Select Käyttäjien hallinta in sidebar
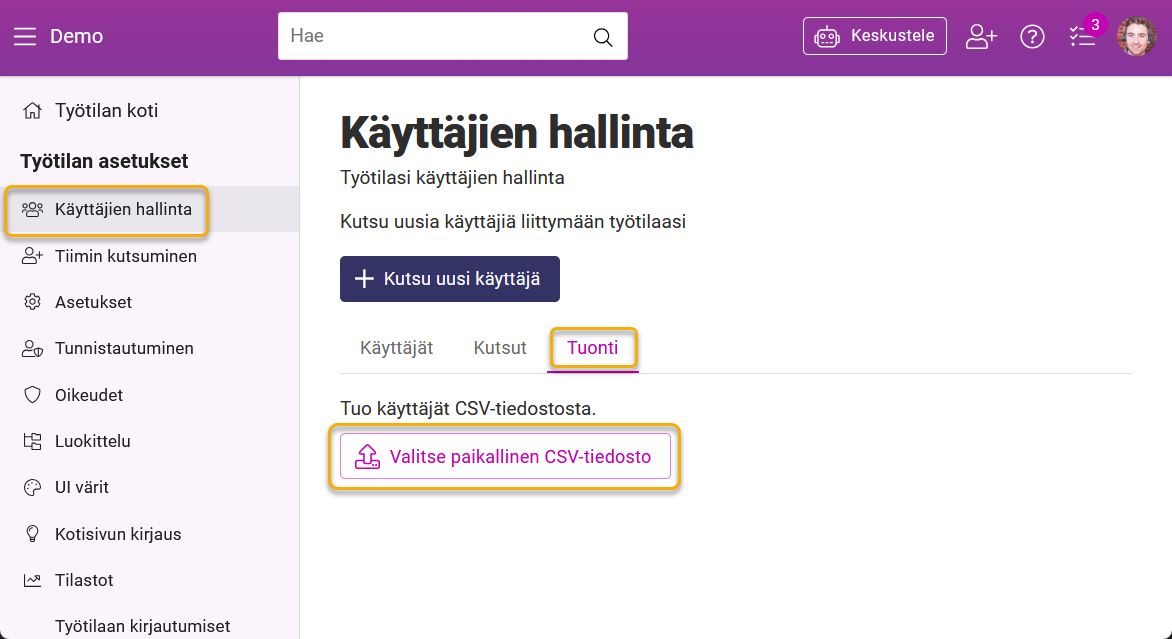The image size is (1172, 639). coord(122,210)
